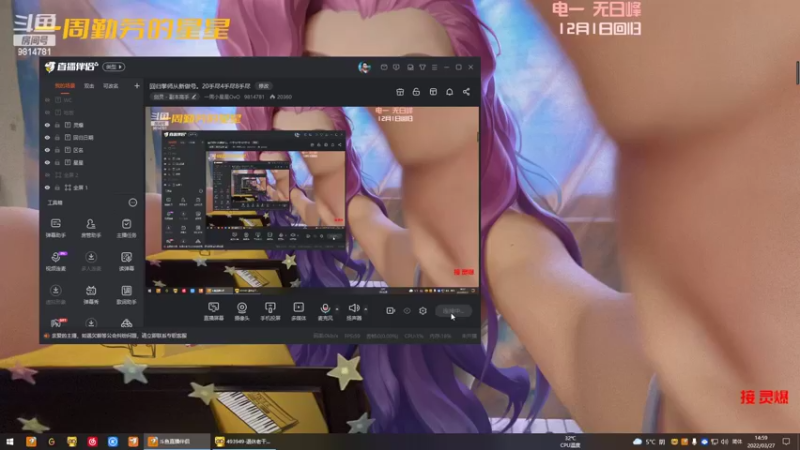This screenshot has height=450, width=800.
Task: Toggle the preview eye icon beside the record button
Action: tap(407, 311)
